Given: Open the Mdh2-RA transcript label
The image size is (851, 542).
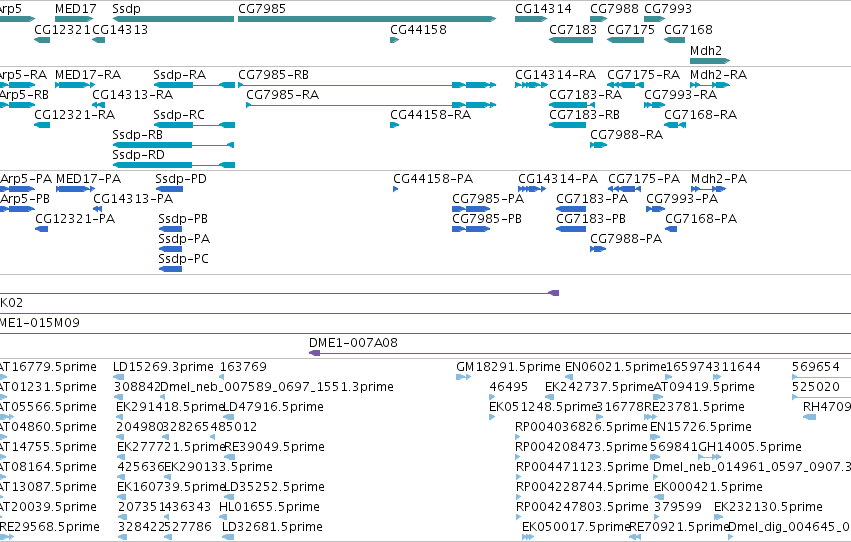Looking at the screenshot, I should tap(719, 74).
